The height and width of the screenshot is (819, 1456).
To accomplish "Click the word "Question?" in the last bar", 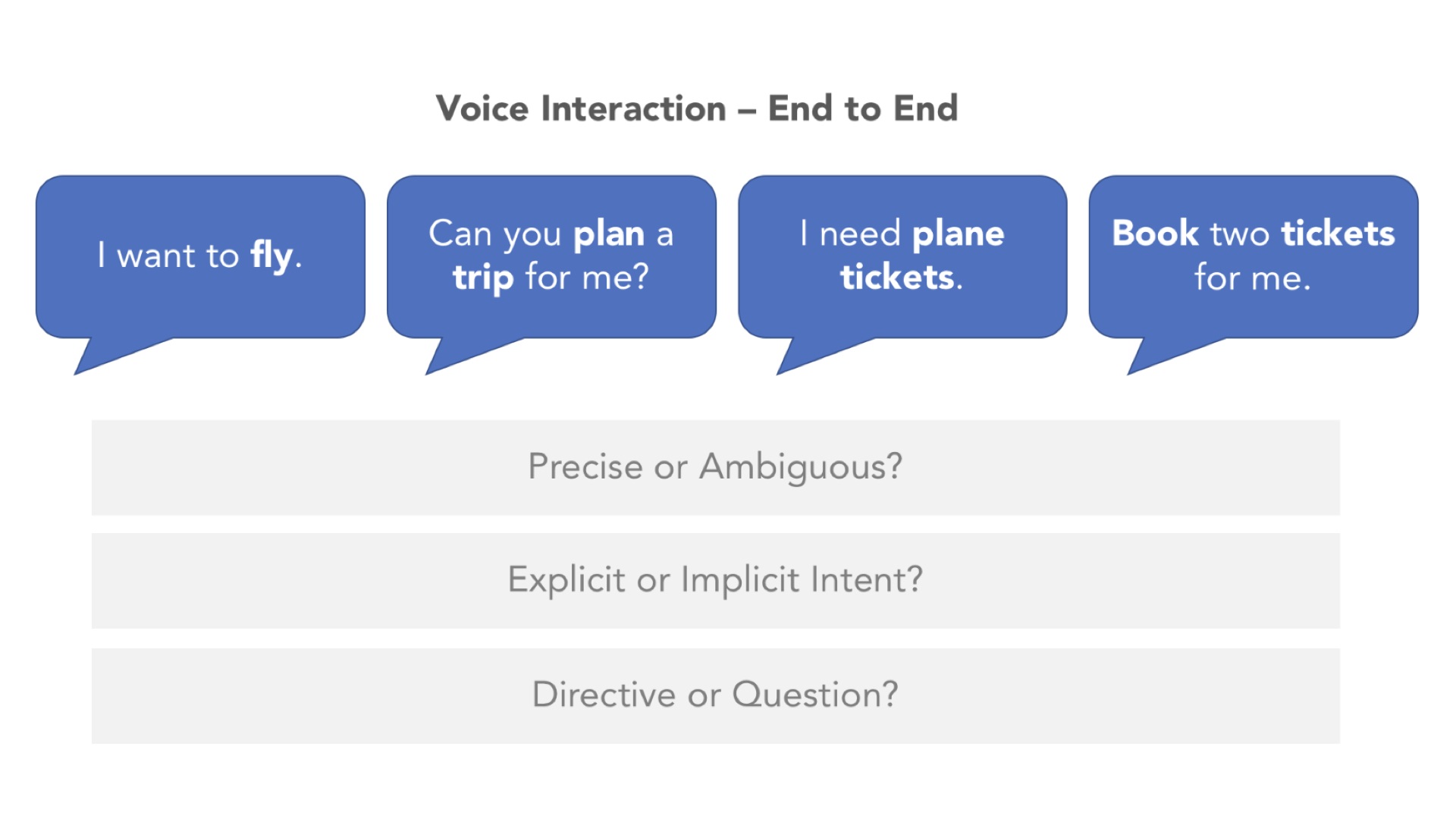I will (815, 695).
